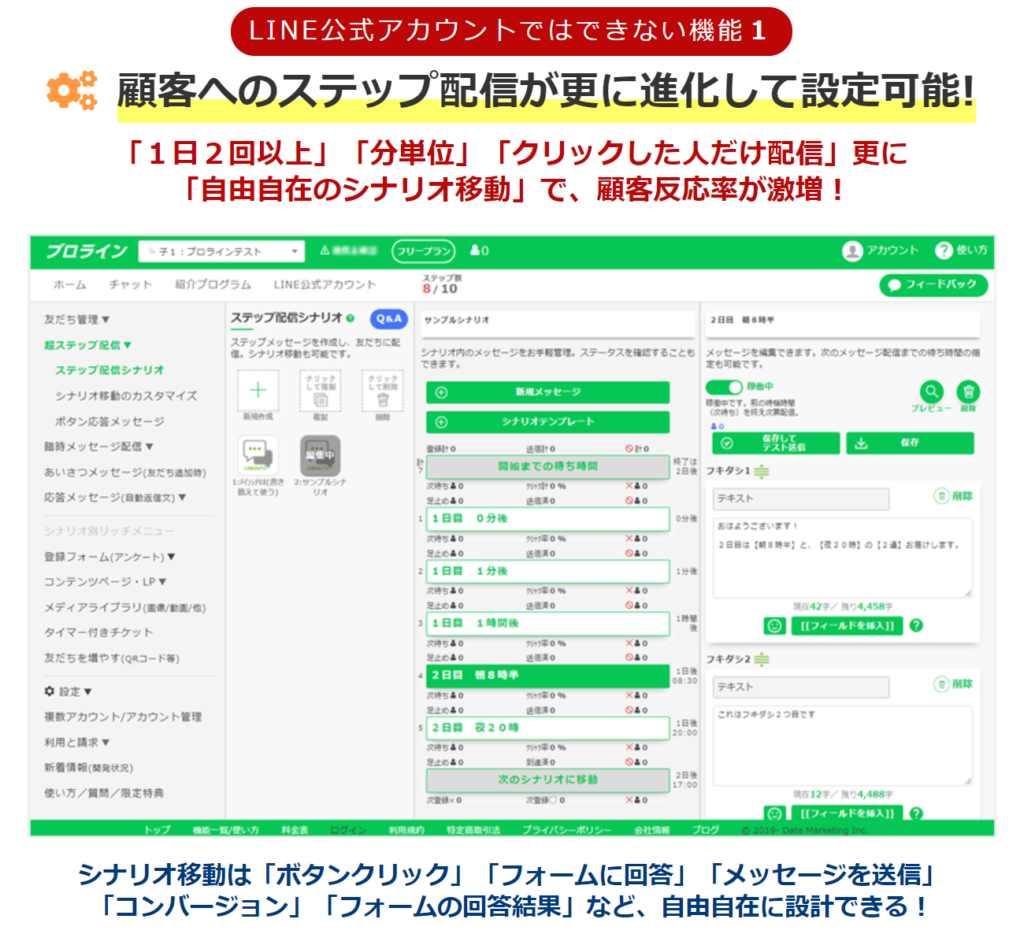Click the 新規作成 plus icon
The width and height of the screenshot is (1024, 945).
[258, 389]
